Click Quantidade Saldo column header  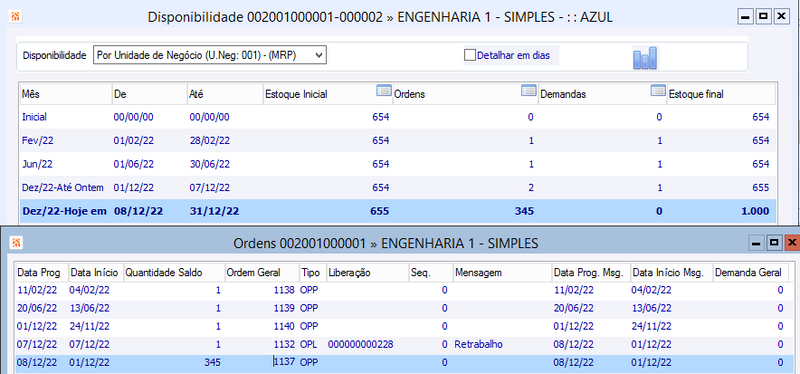(174, 273)
